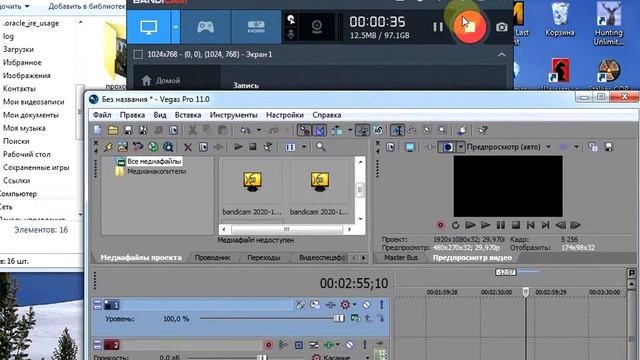Select the Envelope Edit tool
The image size is (640, 360).
pos(412,130)
